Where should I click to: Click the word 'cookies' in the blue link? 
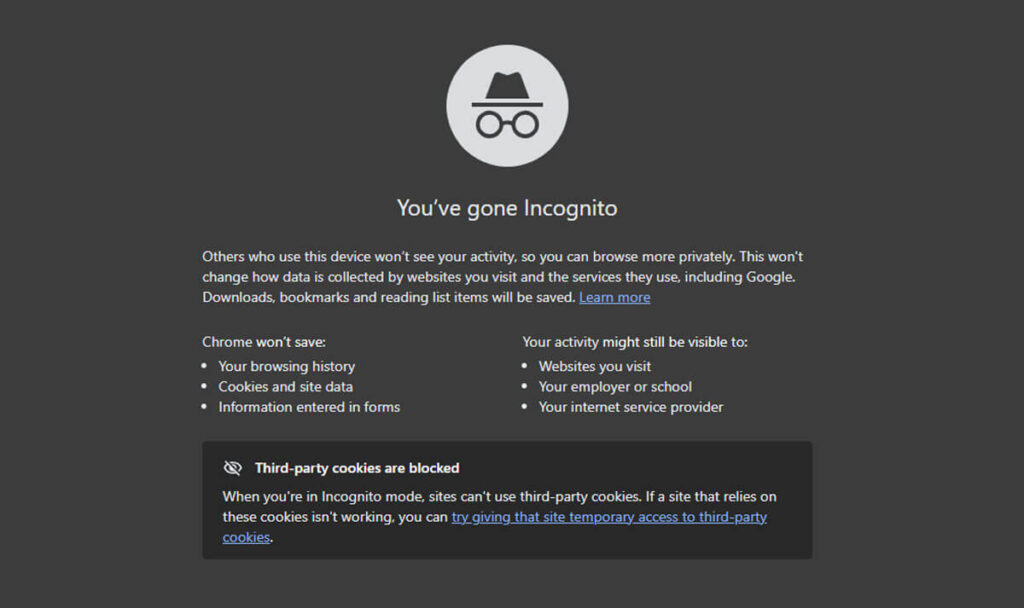tap(245, 538)
